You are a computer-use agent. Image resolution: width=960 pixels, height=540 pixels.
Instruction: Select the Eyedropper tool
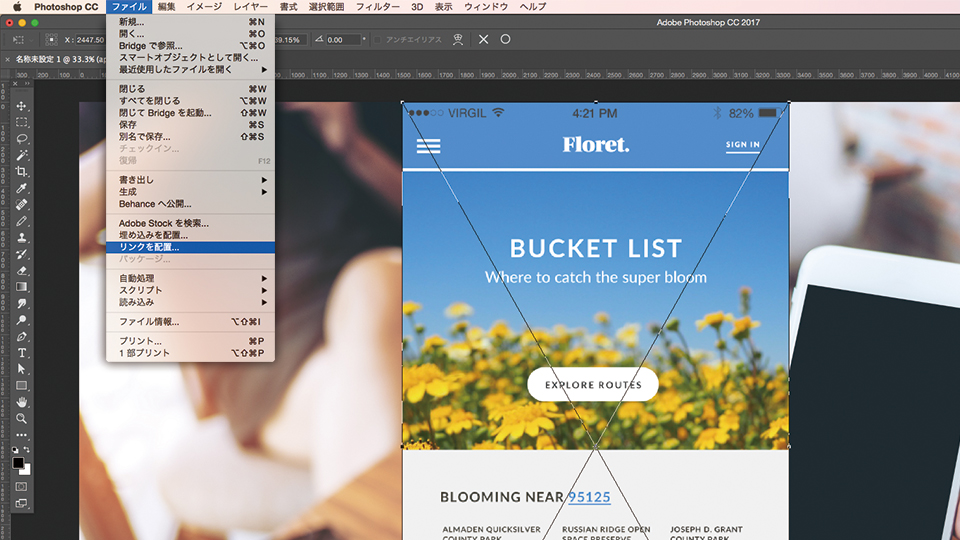coord(21,189)
